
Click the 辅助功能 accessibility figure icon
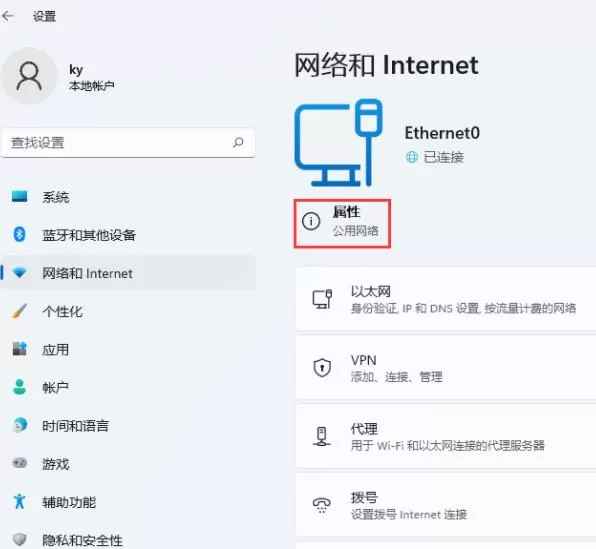click(19, 501)
